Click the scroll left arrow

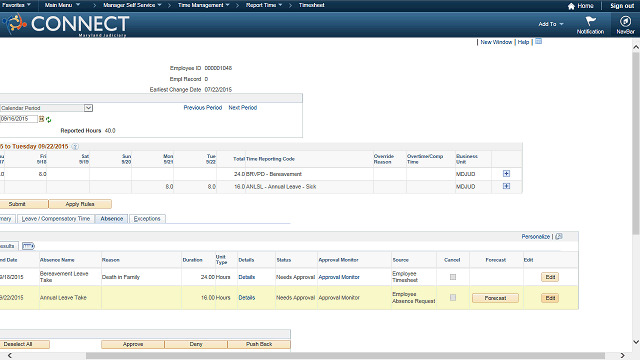coord(9,356)
